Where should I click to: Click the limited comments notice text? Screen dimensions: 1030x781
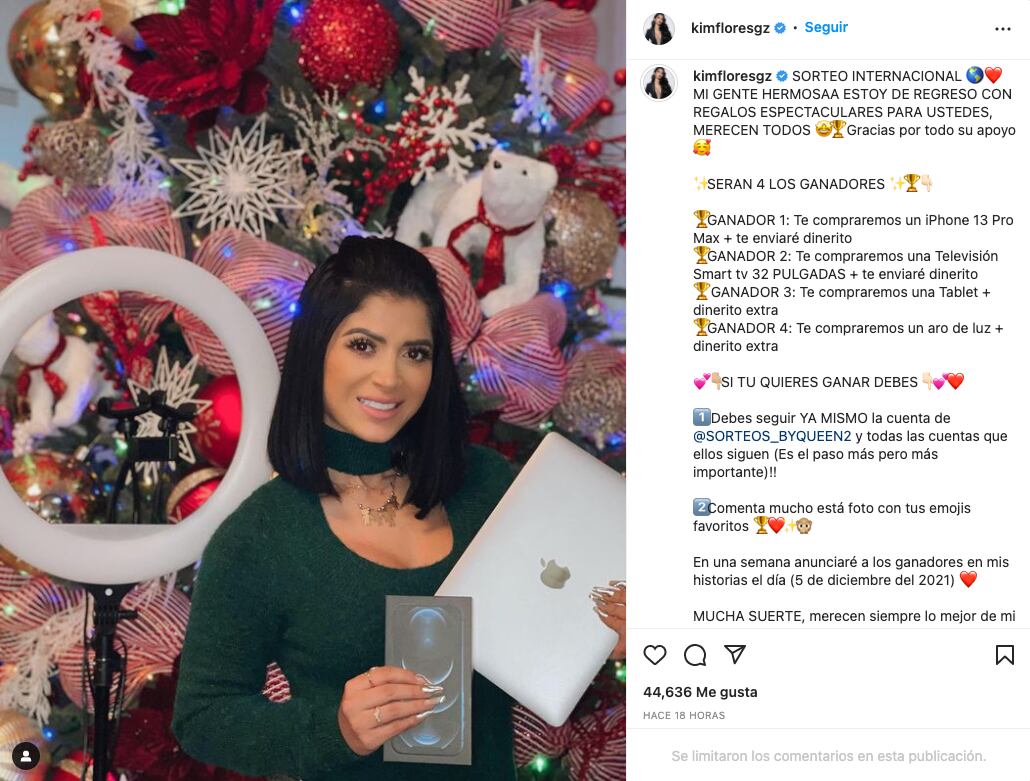coord(828,756)
